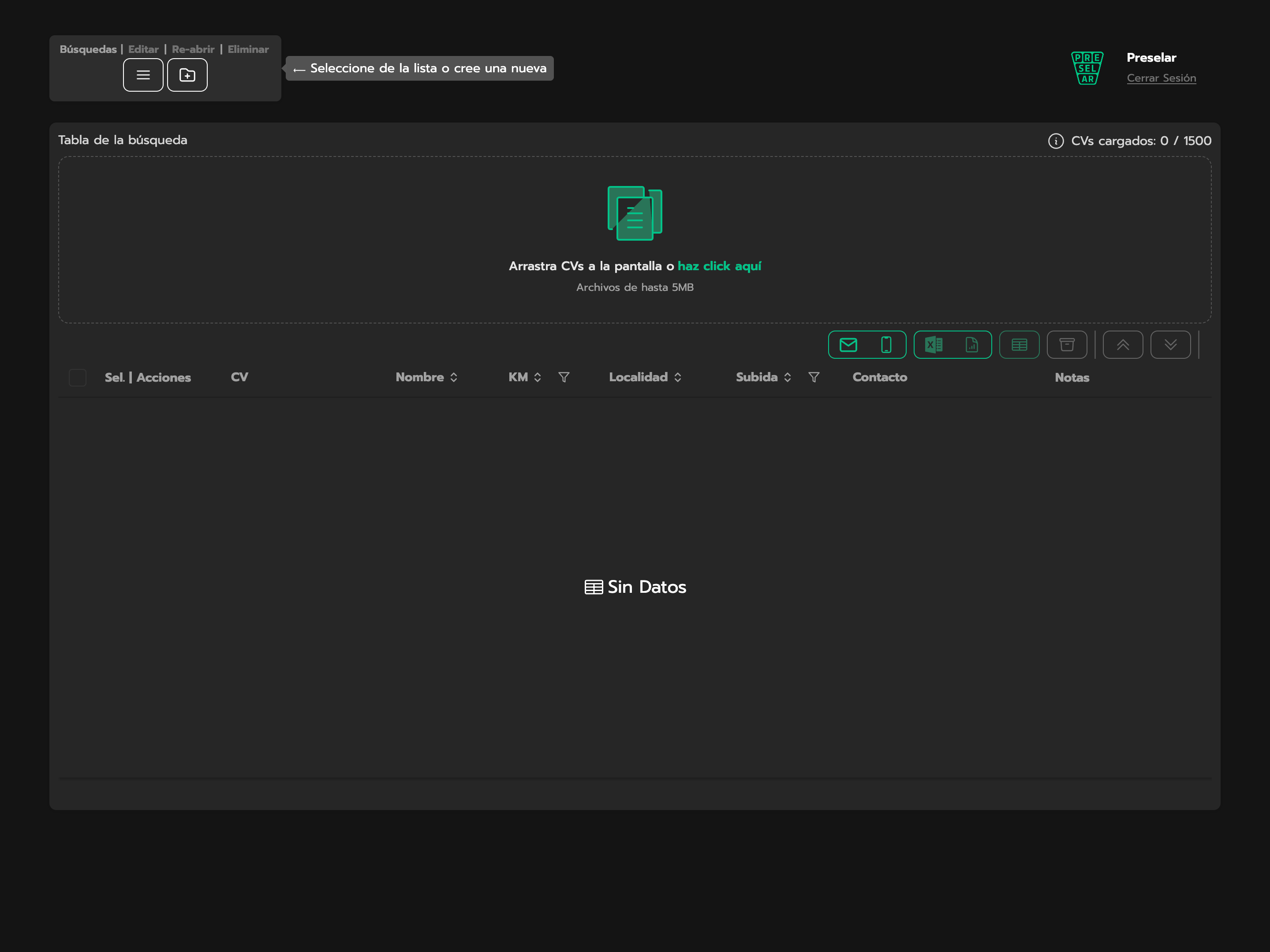
Task: Click the email envelope icon in toolbar
Action: click(x=848, y=345)
